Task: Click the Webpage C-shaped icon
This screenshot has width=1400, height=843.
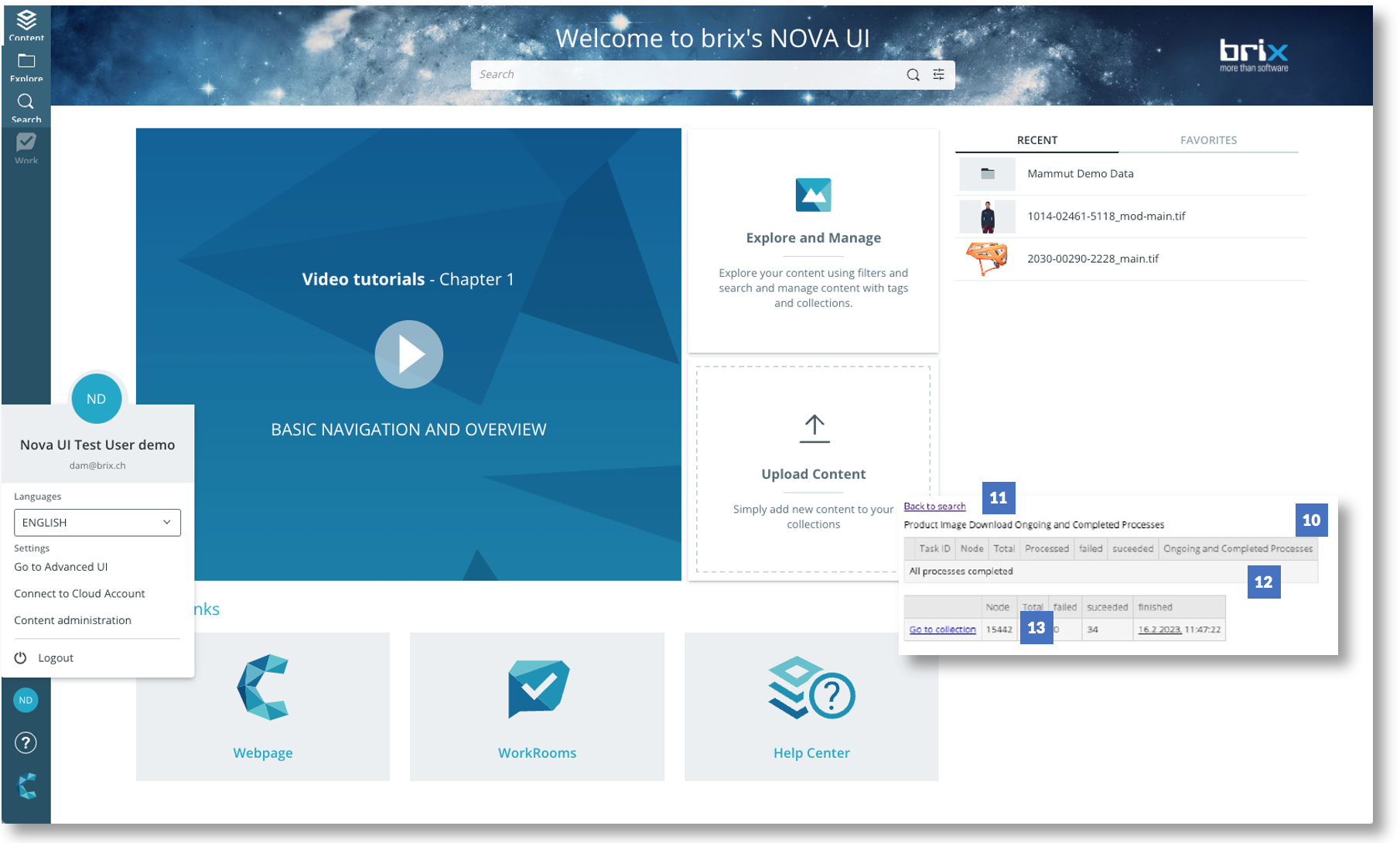Action: [x=263, y=687]
